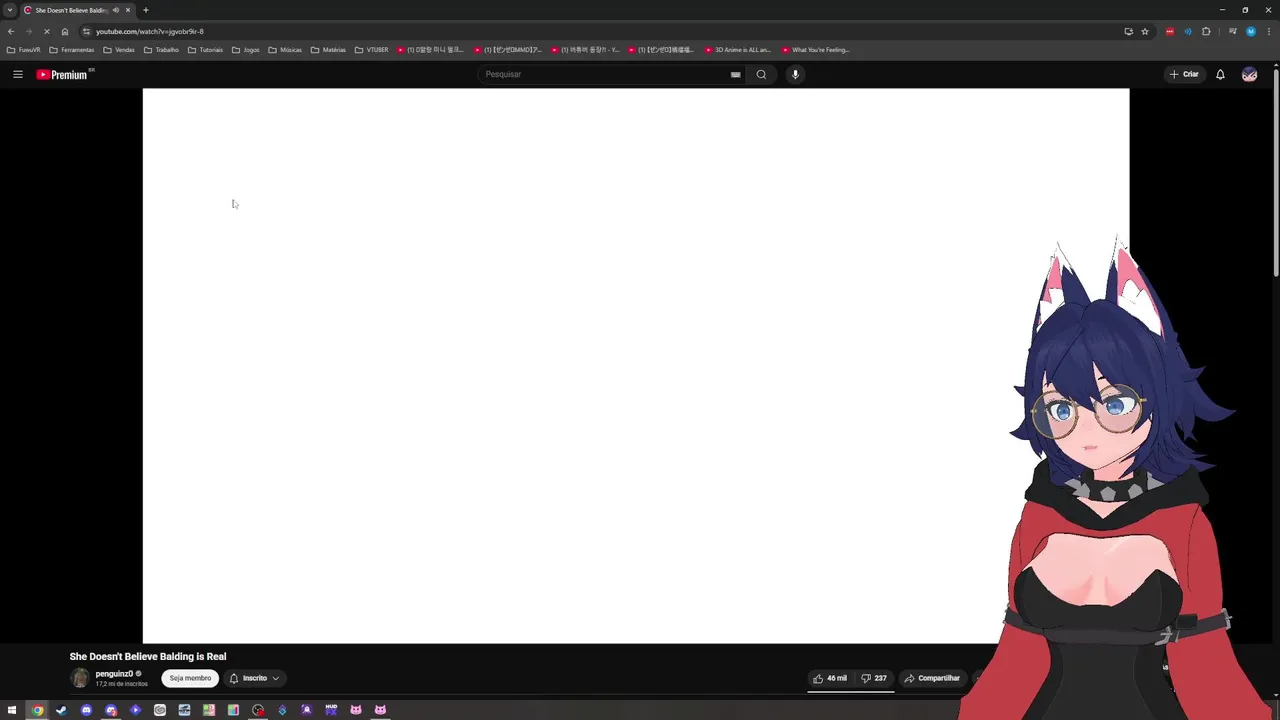Go to the YouTube Premium home logo
The width and height of the screenshot is (1280, 720).
[x=64, y=74]
